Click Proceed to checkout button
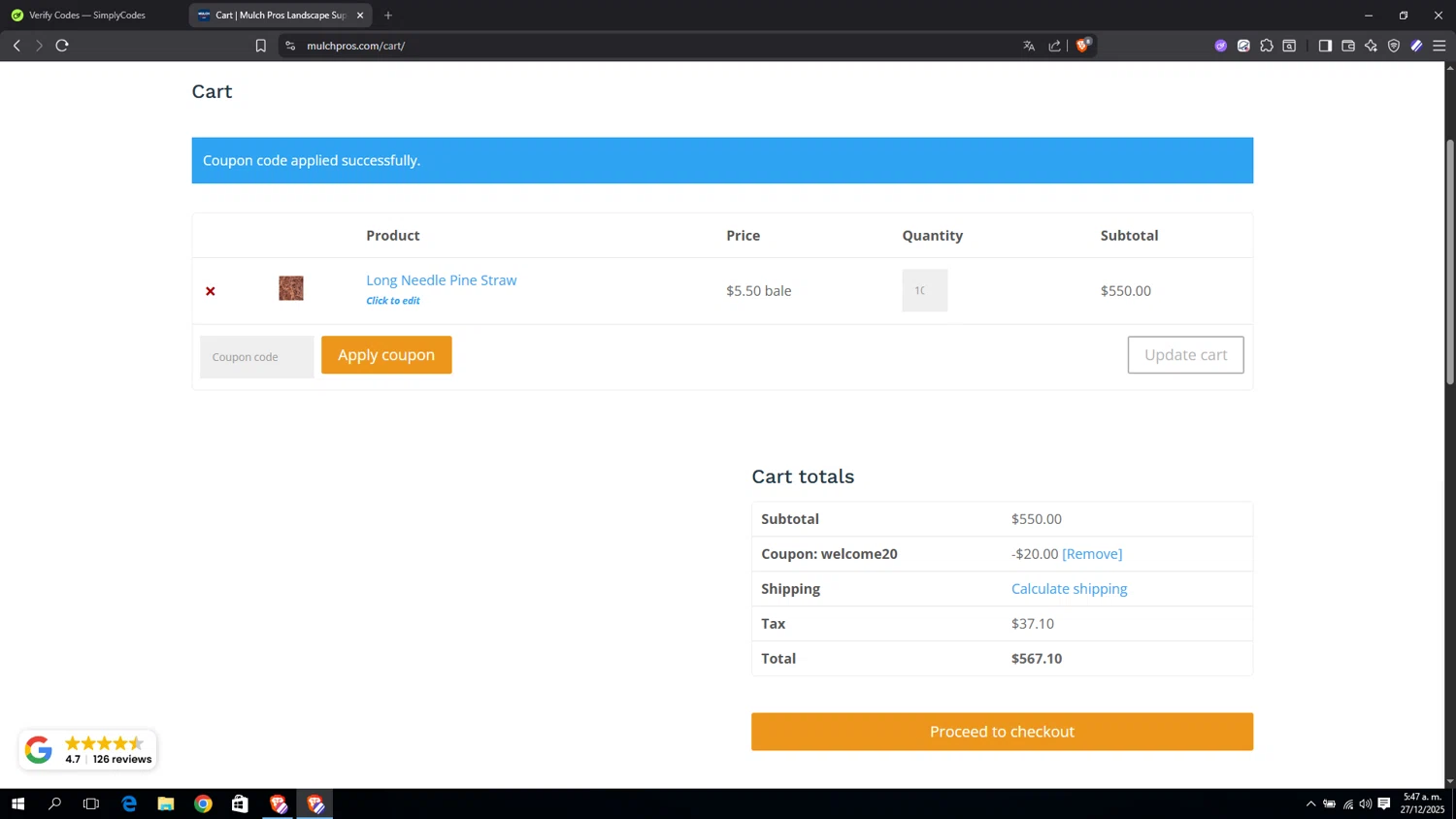The width and height of the screenshot is (1456, 819). point(1002,732)
